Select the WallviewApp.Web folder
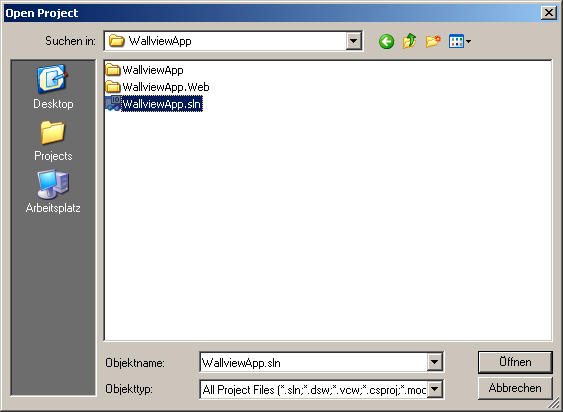Viewport: 563px width, 412px height. pyautogui.click(x=158, y=87)
